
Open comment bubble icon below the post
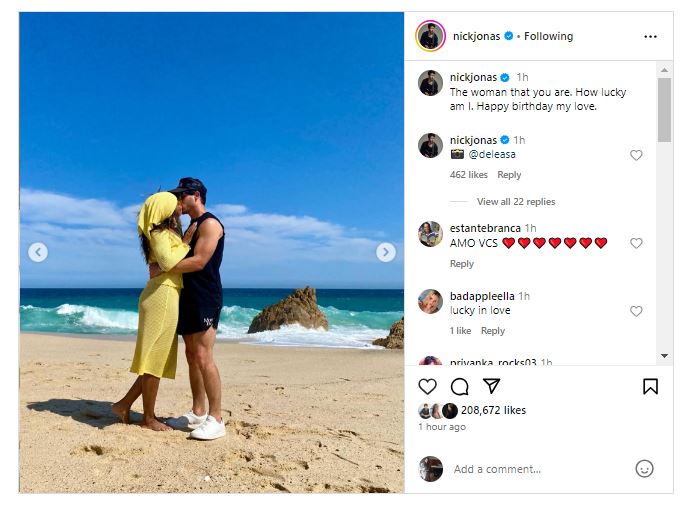coord(460,386)
